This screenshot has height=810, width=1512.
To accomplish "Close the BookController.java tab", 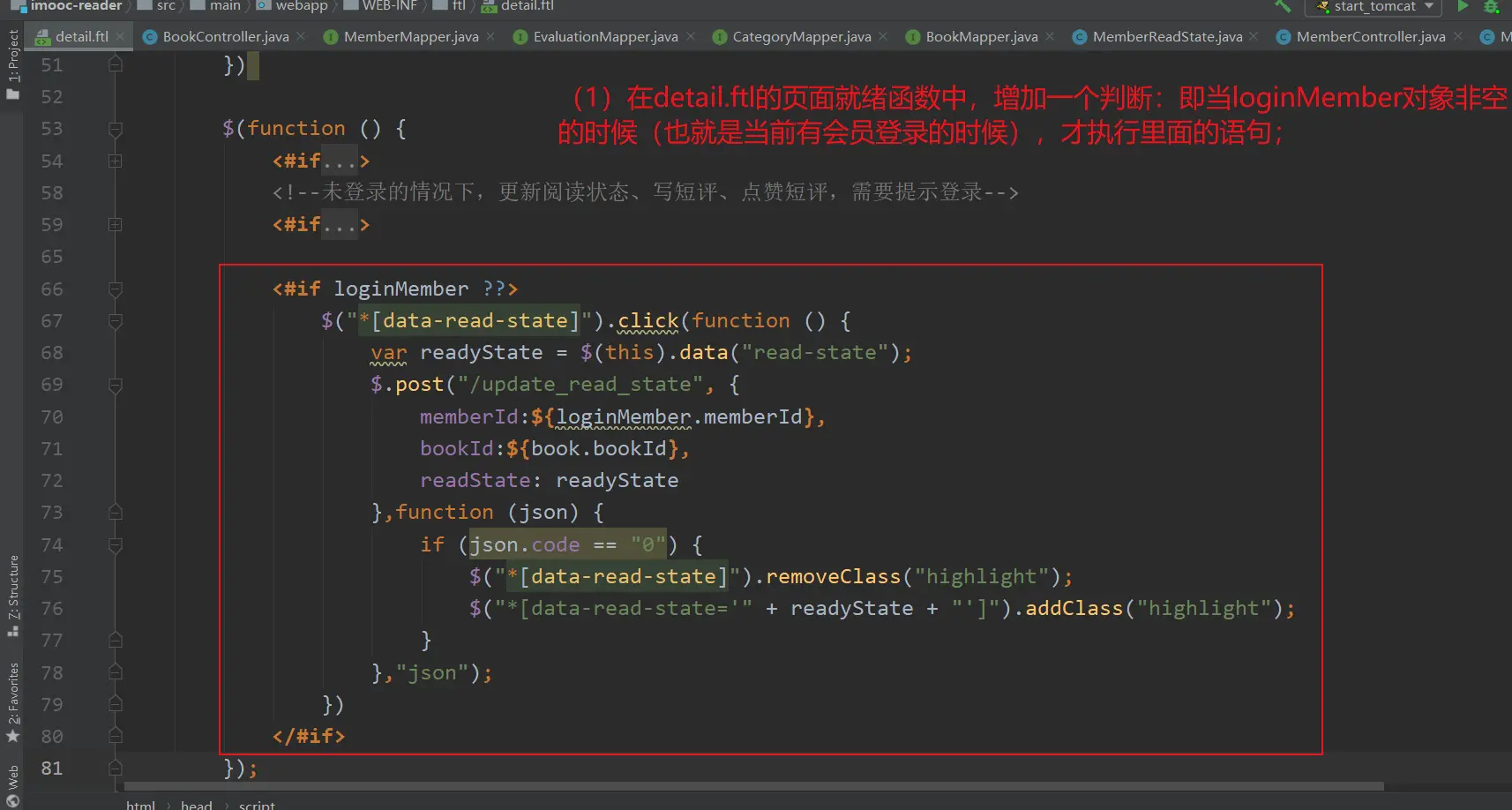I will (301, 36).
